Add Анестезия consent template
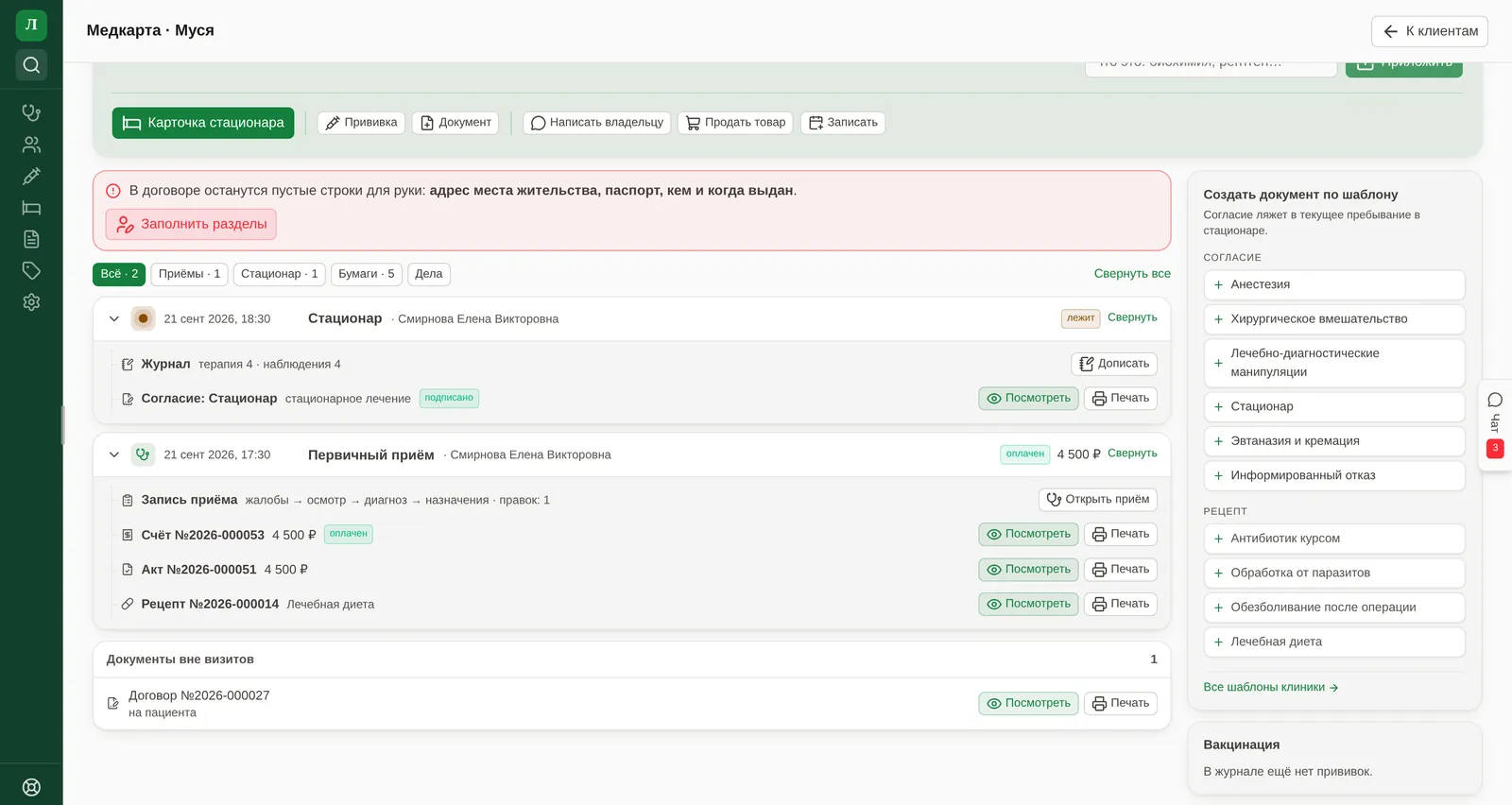The width and height of the screenshot is (1512, 805). 1334,284
